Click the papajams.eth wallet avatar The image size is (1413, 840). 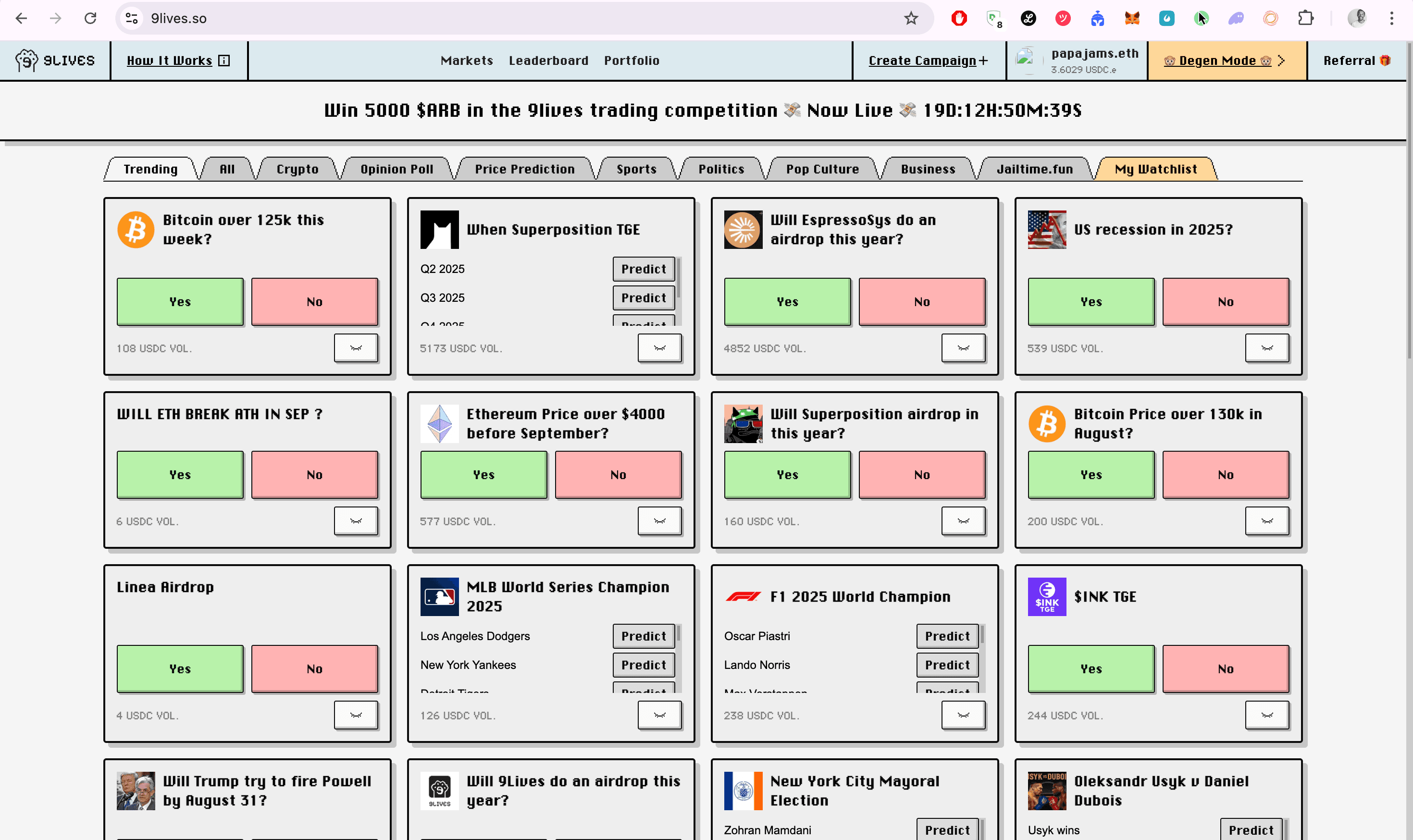pyautogui.click(x=1028, y=60)
